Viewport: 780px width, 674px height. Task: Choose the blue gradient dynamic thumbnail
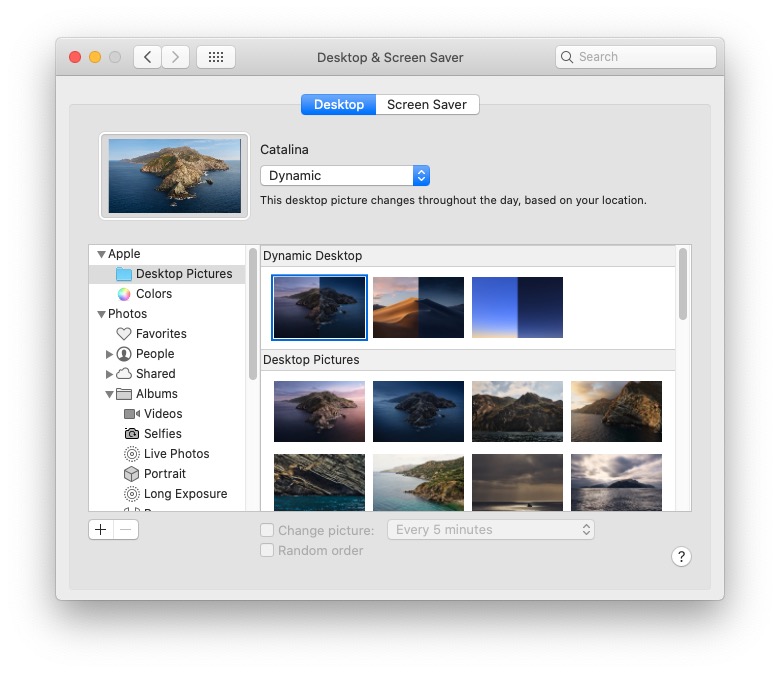(x=517, y=307)
